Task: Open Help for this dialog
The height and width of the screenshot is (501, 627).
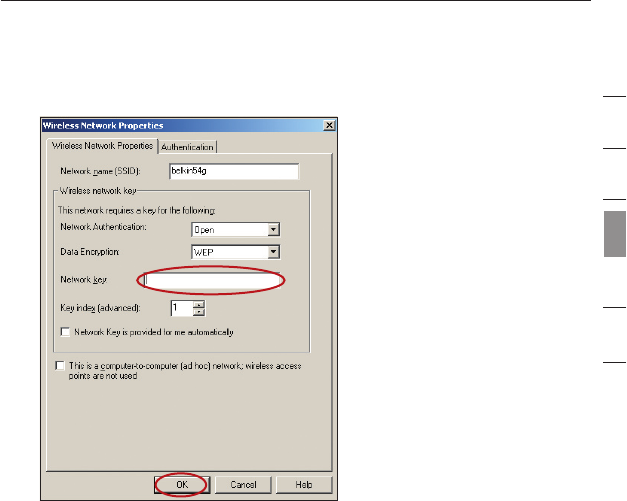Action: click(304, 485)
